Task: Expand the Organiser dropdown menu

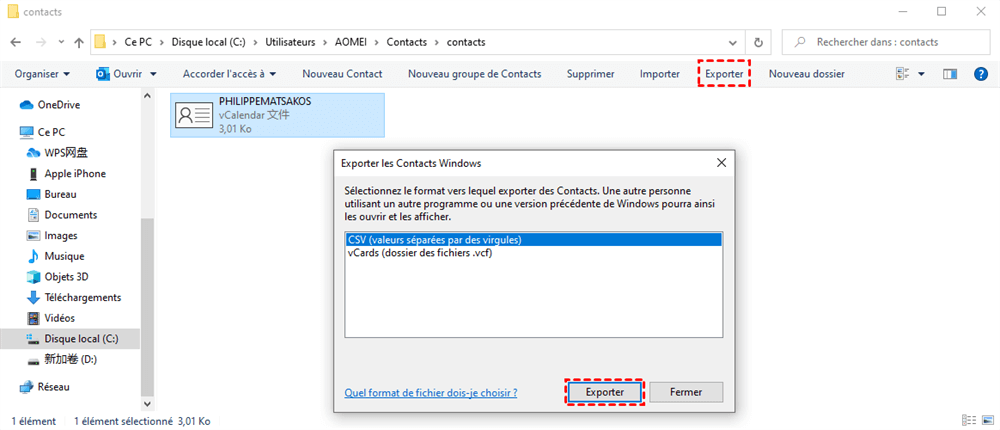Action: point(42,74)
